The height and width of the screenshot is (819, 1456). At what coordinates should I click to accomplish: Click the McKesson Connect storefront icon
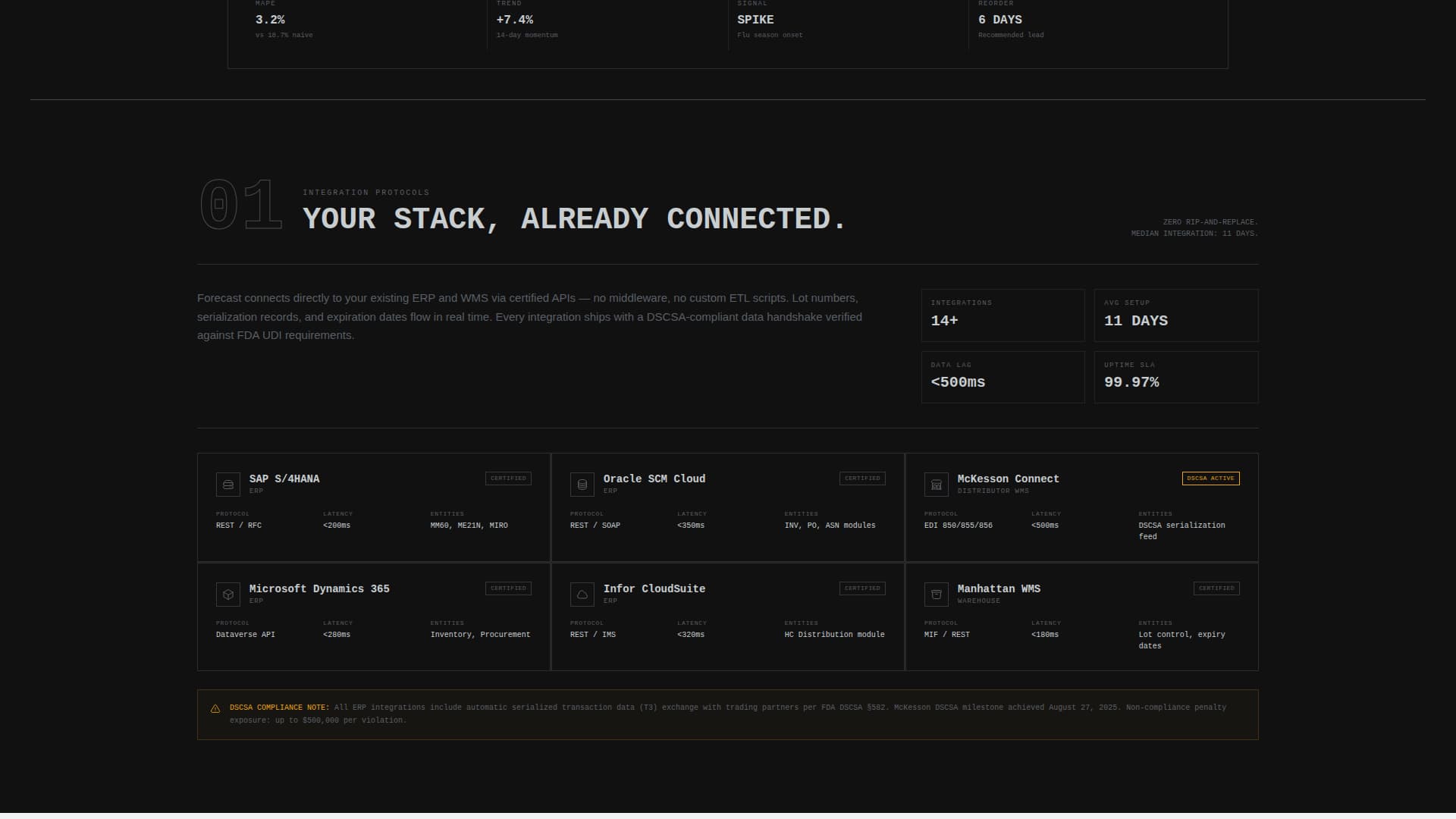[937, 485]
